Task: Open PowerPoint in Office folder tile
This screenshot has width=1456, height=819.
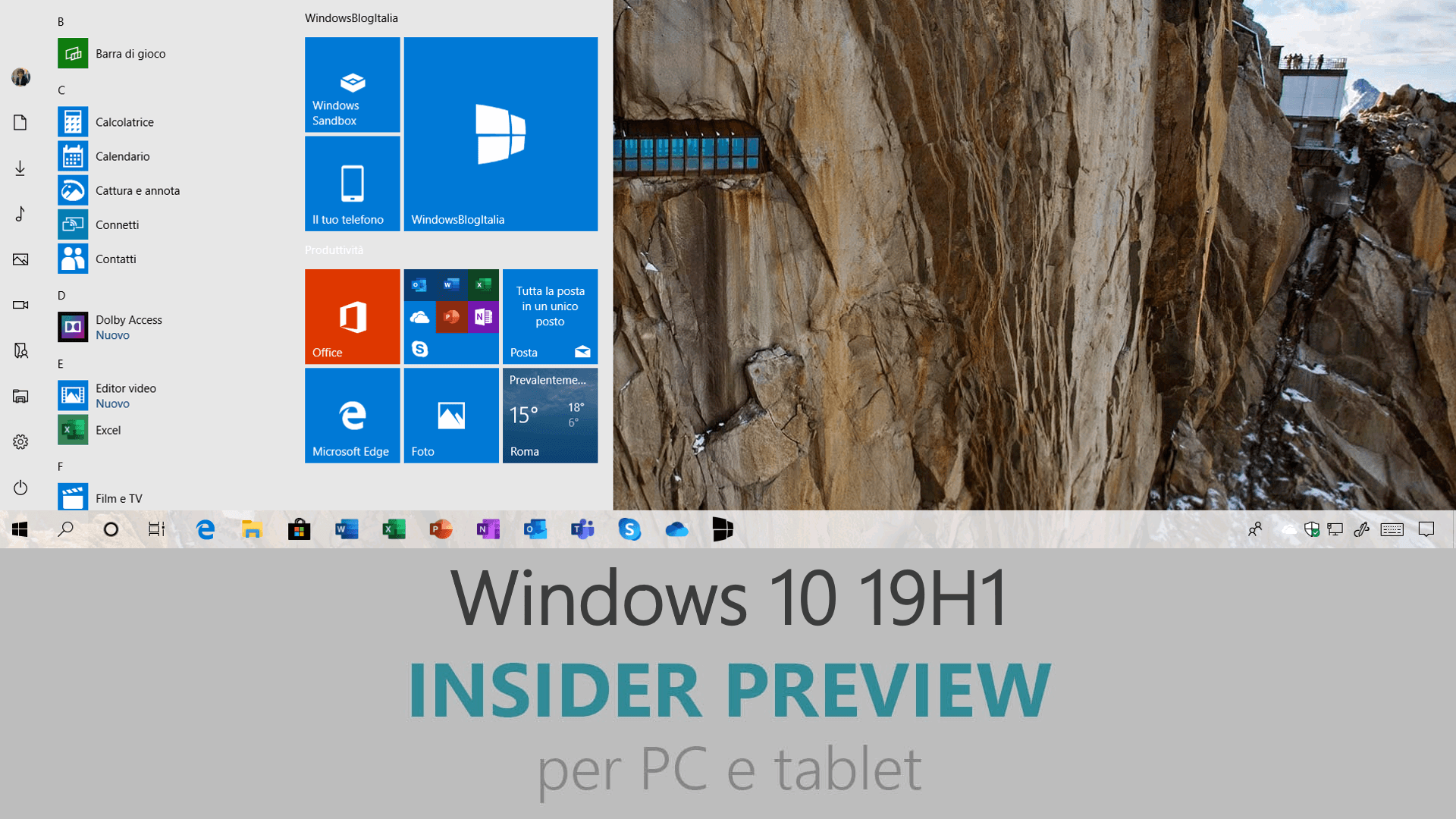Action: tap(451, 317)
